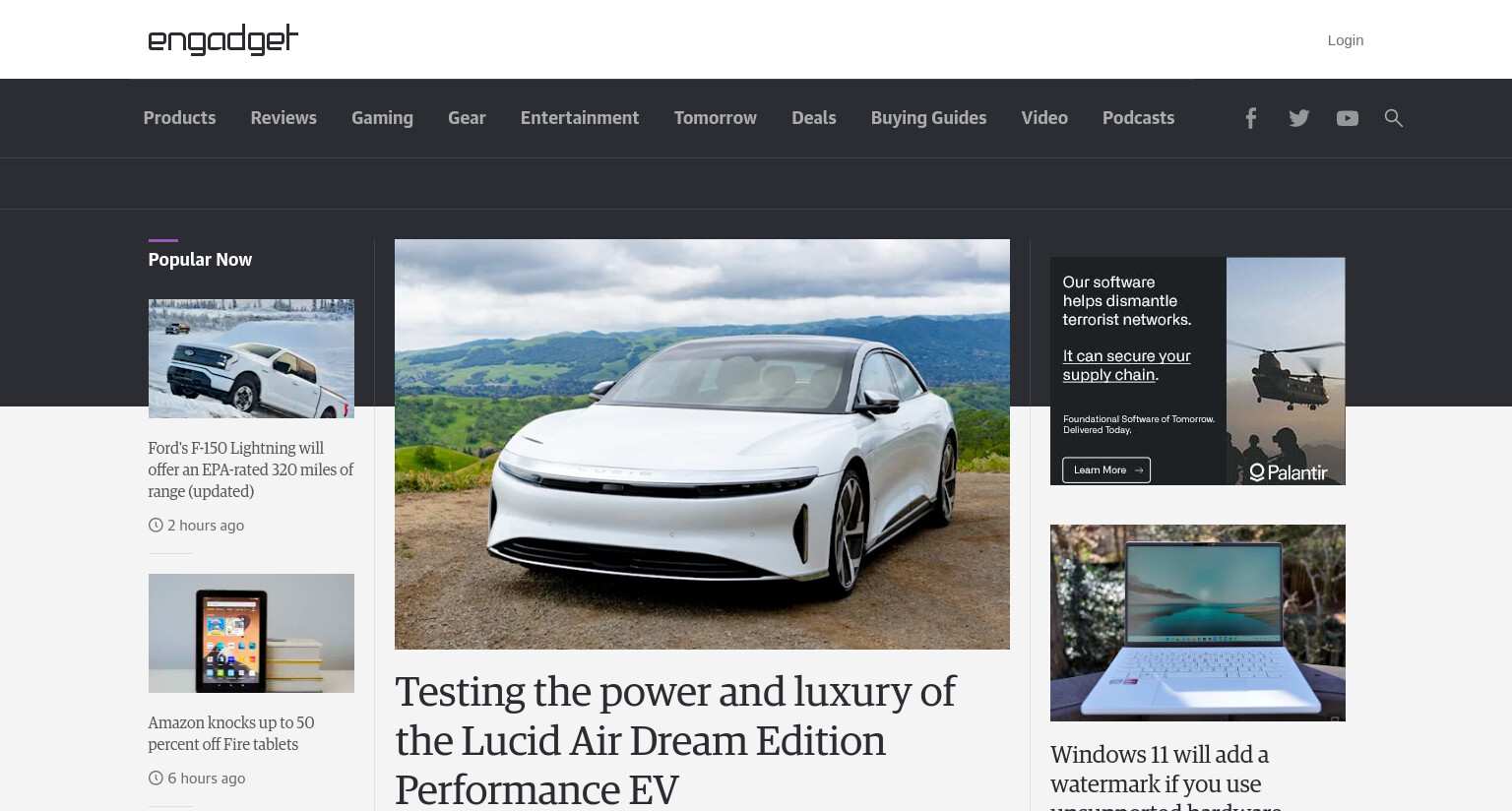
Task: Click the '2 hours ago' timestamp
Action: pos(206,526)
